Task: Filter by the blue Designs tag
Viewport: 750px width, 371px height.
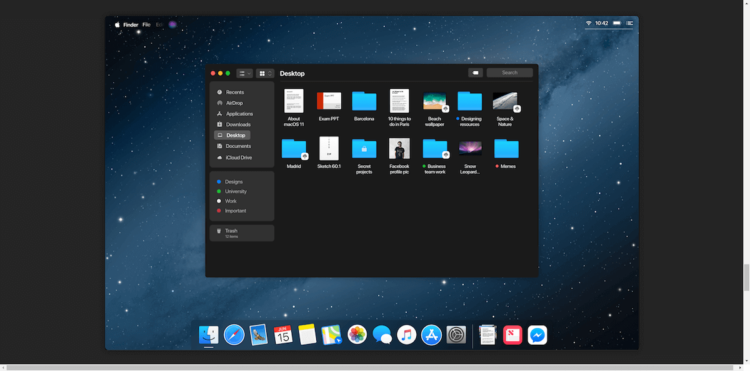Action: [x=230, y=182]
